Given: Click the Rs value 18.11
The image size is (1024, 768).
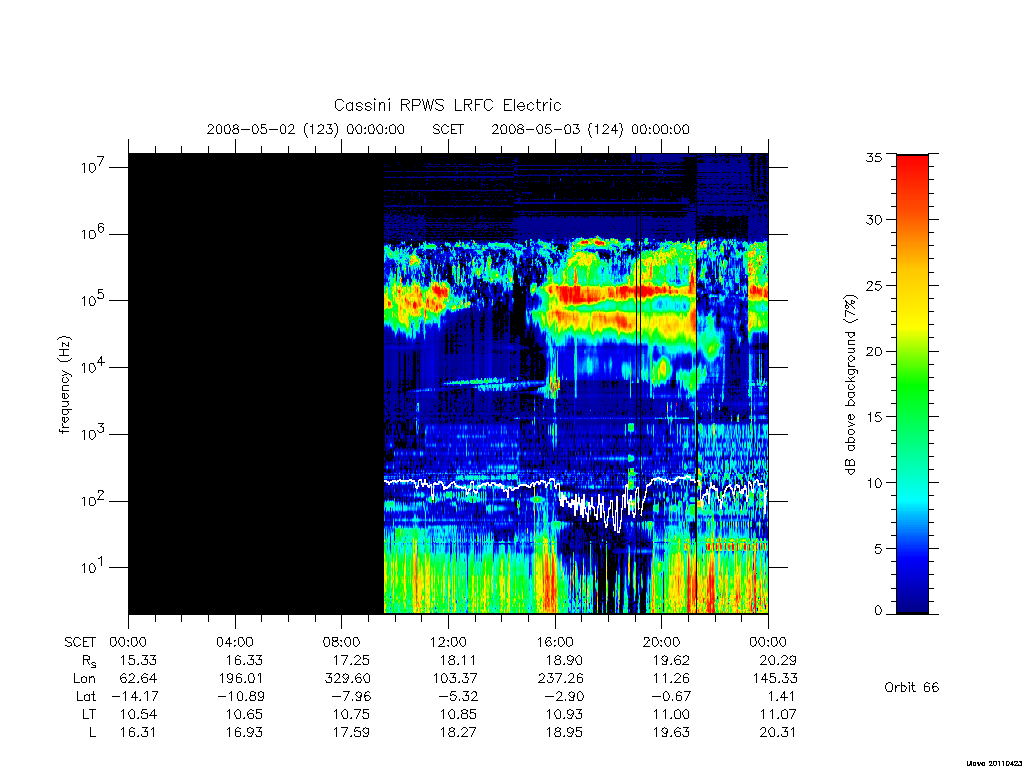Looking at the screenshot, I should 458,660.
